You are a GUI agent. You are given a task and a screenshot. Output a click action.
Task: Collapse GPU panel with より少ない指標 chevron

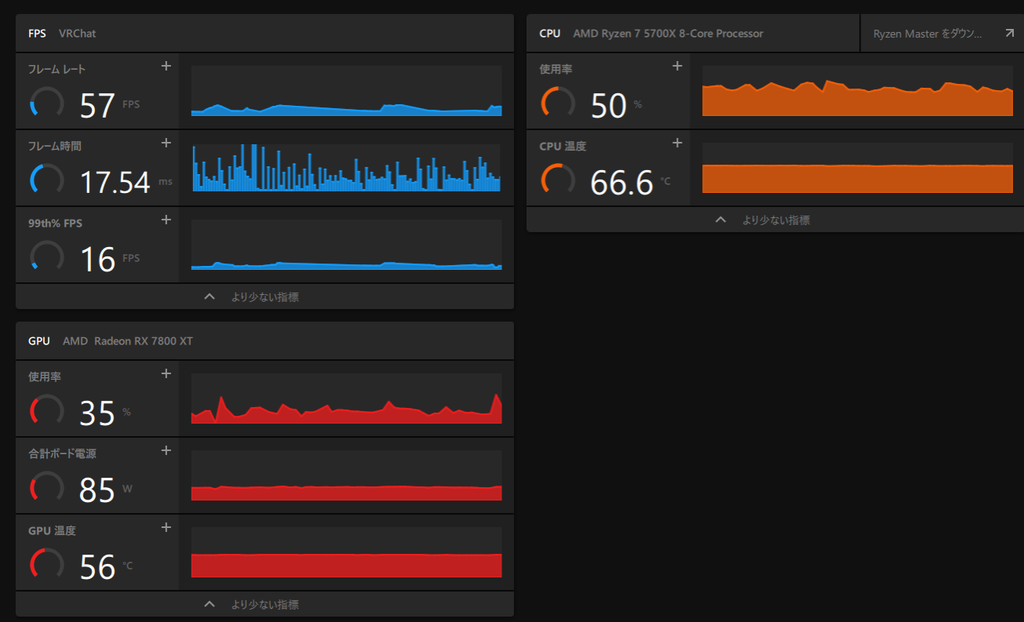pos(210,604)
